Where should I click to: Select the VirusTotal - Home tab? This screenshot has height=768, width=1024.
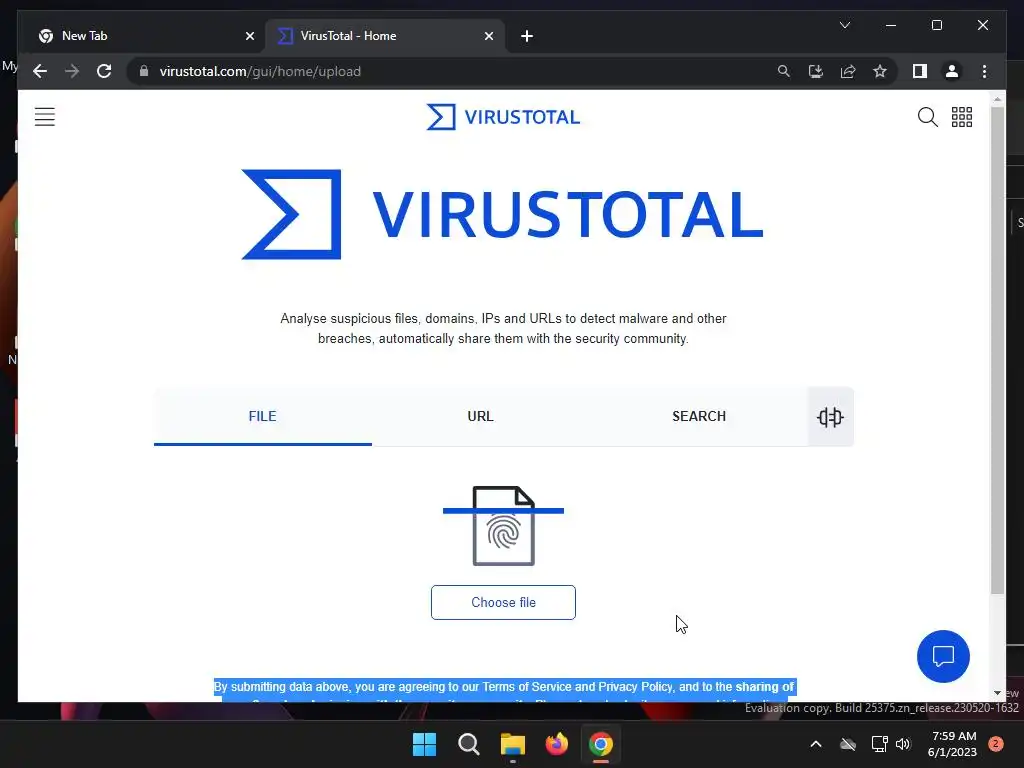(385, 36)
